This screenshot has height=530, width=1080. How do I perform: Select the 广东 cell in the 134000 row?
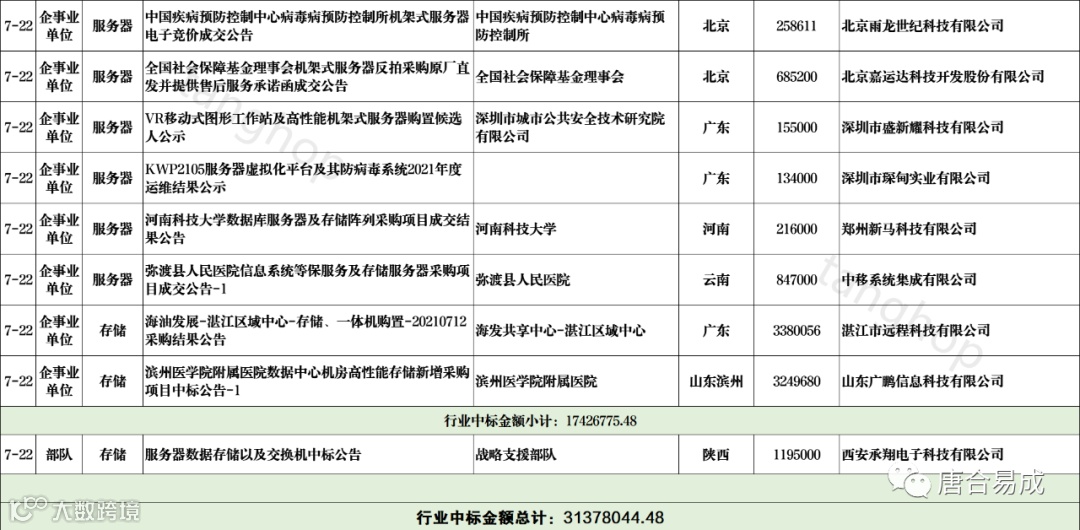(716, 178)
